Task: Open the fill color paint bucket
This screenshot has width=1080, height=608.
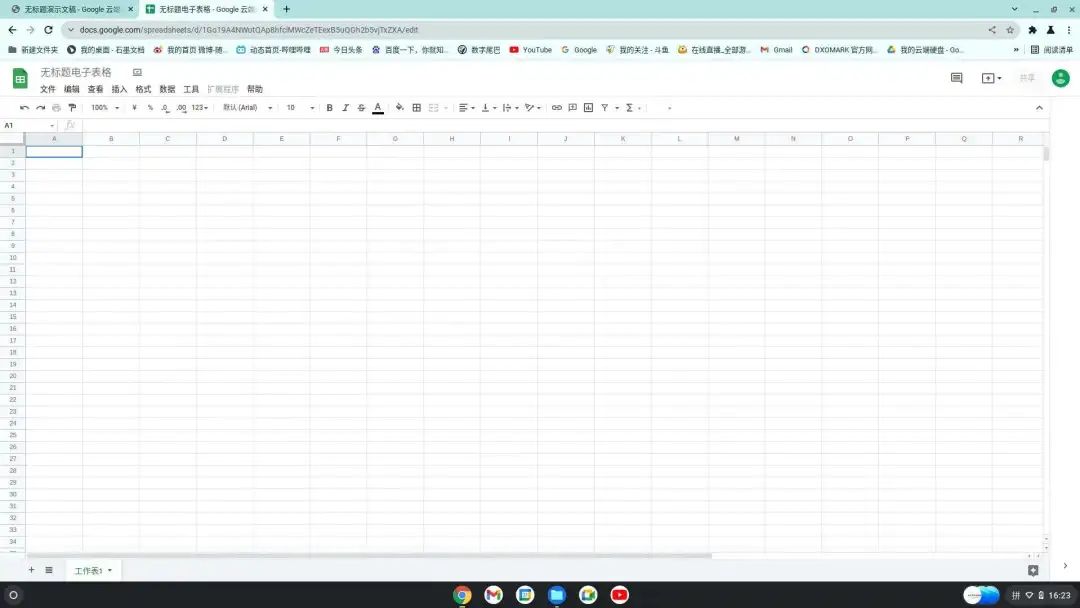Action: pyautogui.click(x=400, y=108)
